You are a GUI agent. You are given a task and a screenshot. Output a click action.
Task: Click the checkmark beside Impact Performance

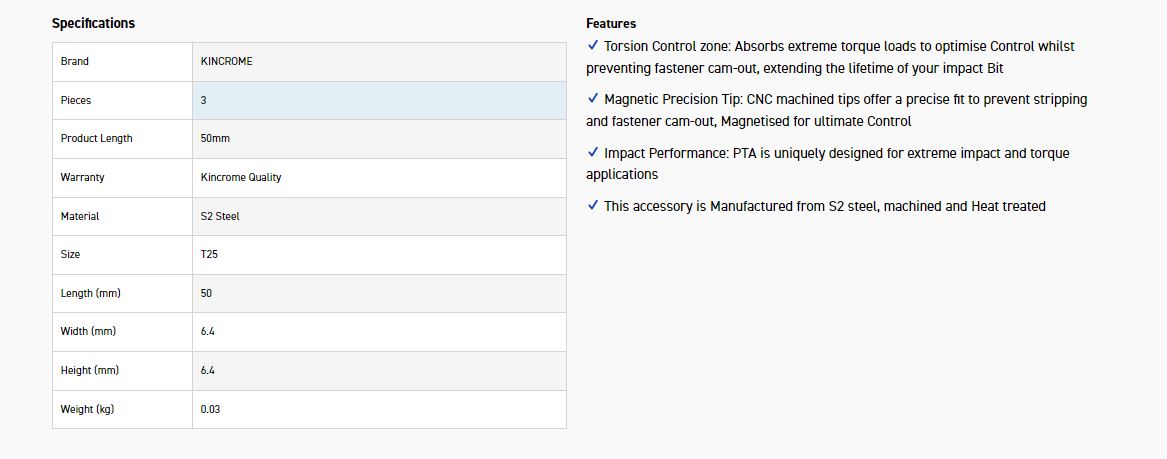(x=593, y=152)
